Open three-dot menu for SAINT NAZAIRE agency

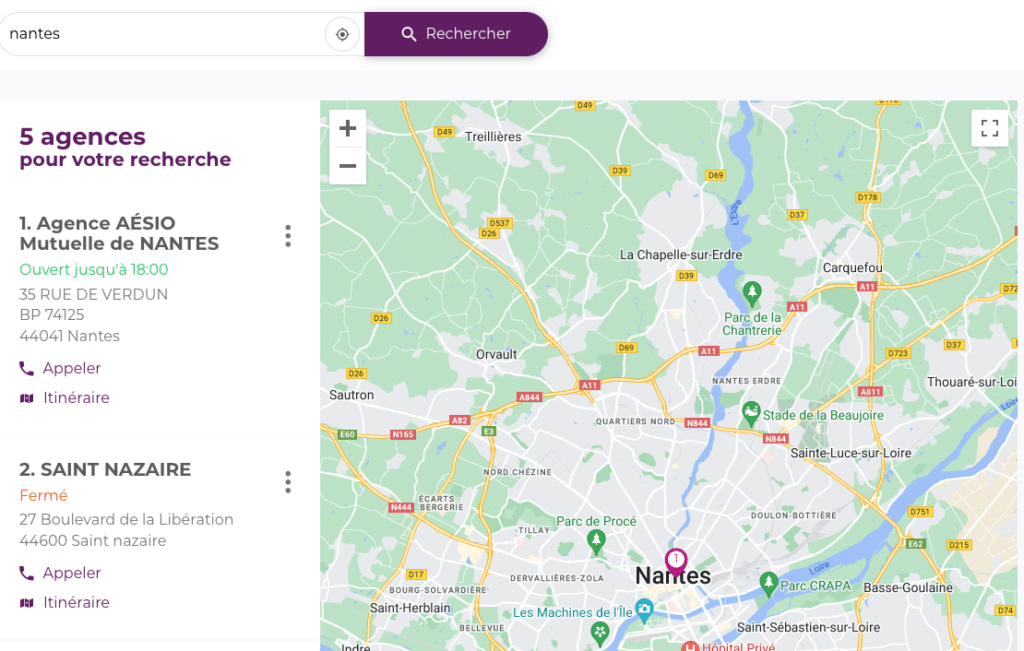288,482
